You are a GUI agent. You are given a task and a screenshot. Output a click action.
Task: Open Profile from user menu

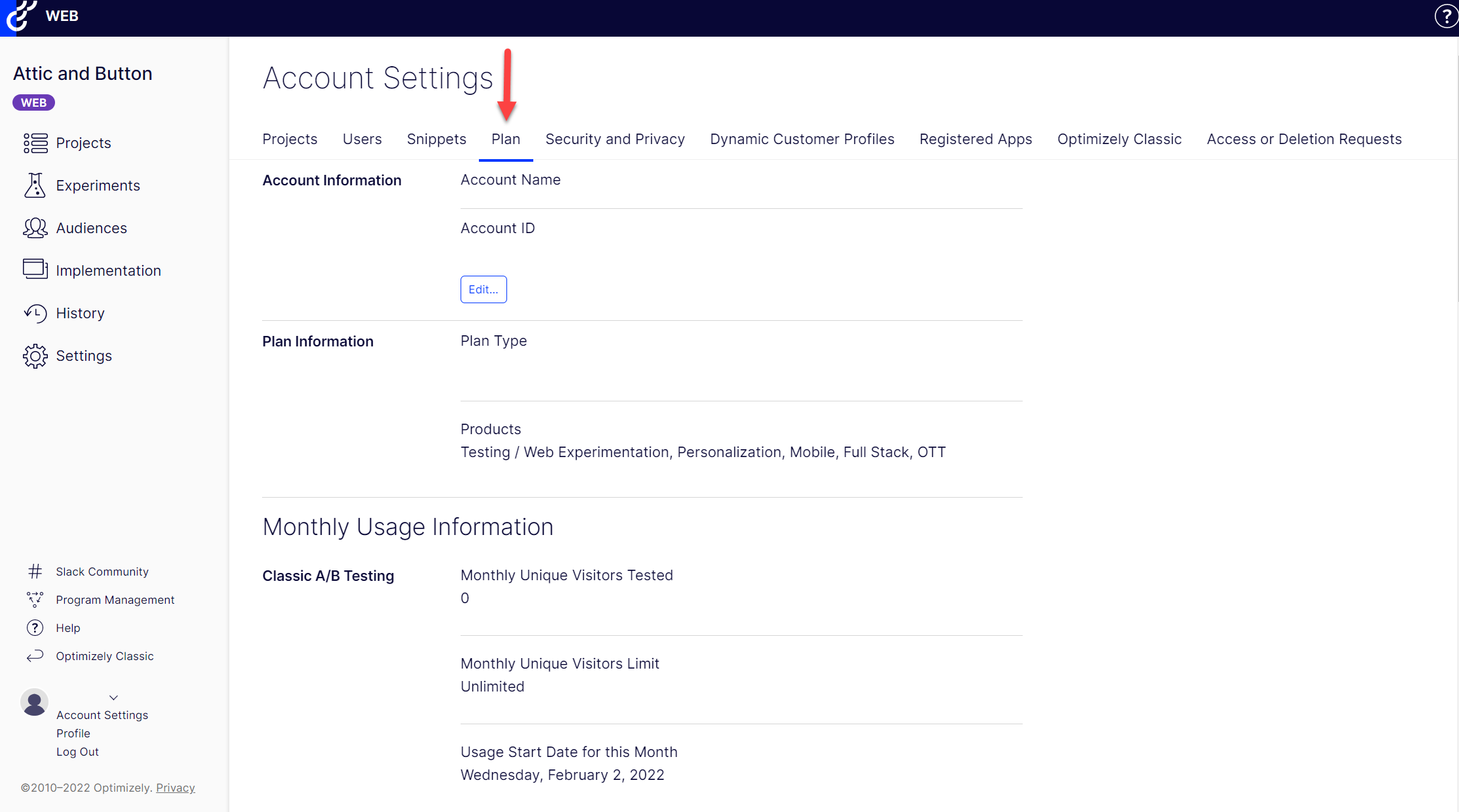[73, 733]
